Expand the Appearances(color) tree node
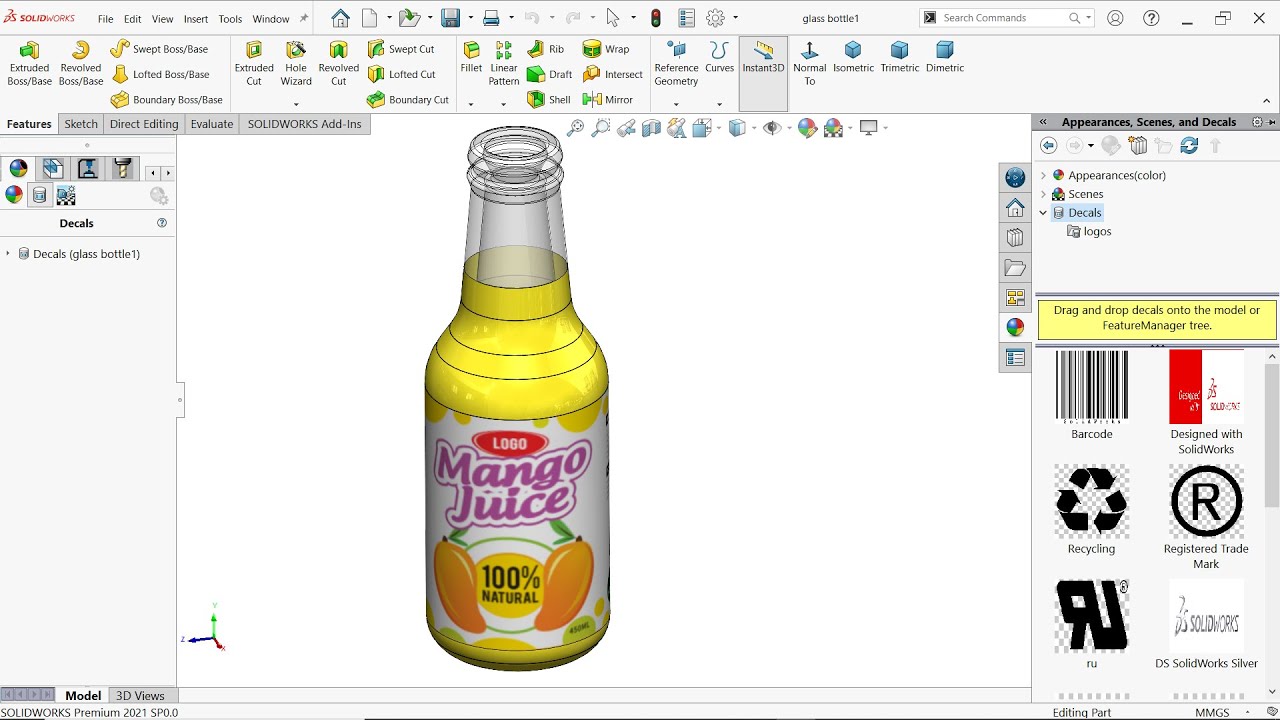The height and width of the screenshot is (720, 1280). (1043, 175)
